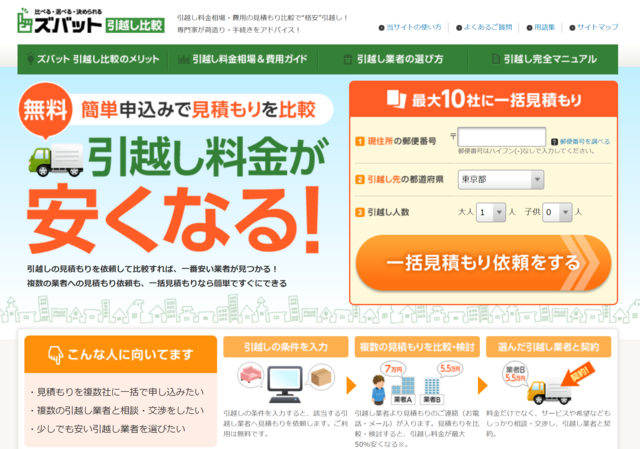Click the ズバット 引越し比較 logo
Image resolution: width=640 pixels, height=449 pixels.
click(85, 24)
